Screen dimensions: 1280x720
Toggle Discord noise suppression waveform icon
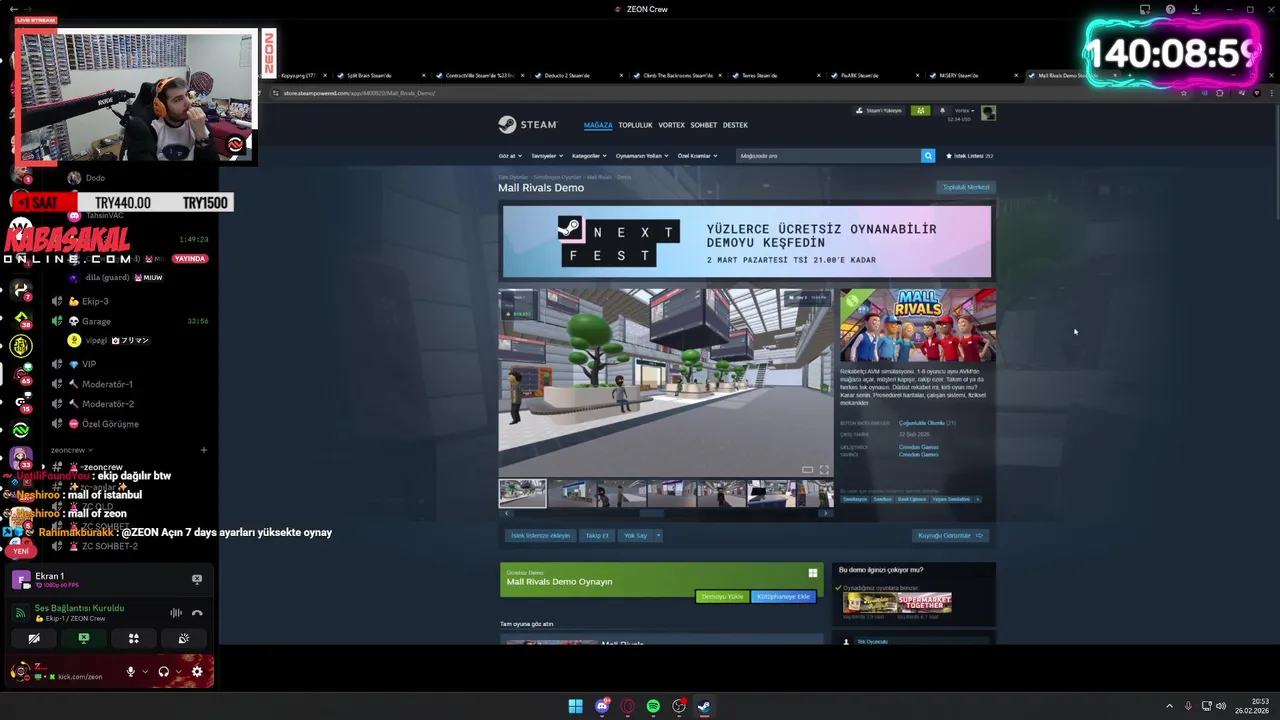click(x=176, y=613)
